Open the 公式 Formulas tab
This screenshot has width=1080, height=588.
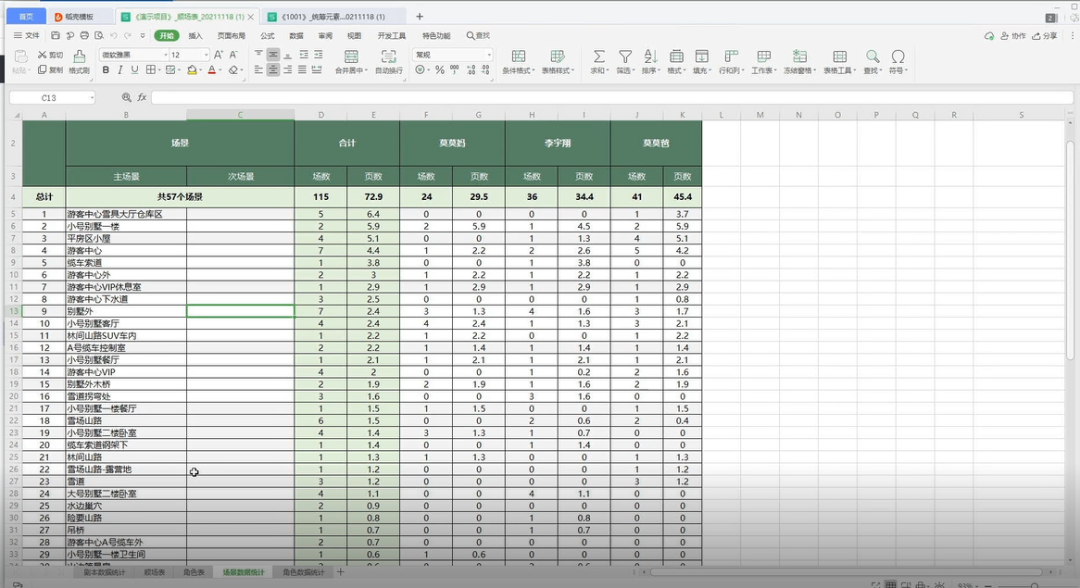[267, 36]
